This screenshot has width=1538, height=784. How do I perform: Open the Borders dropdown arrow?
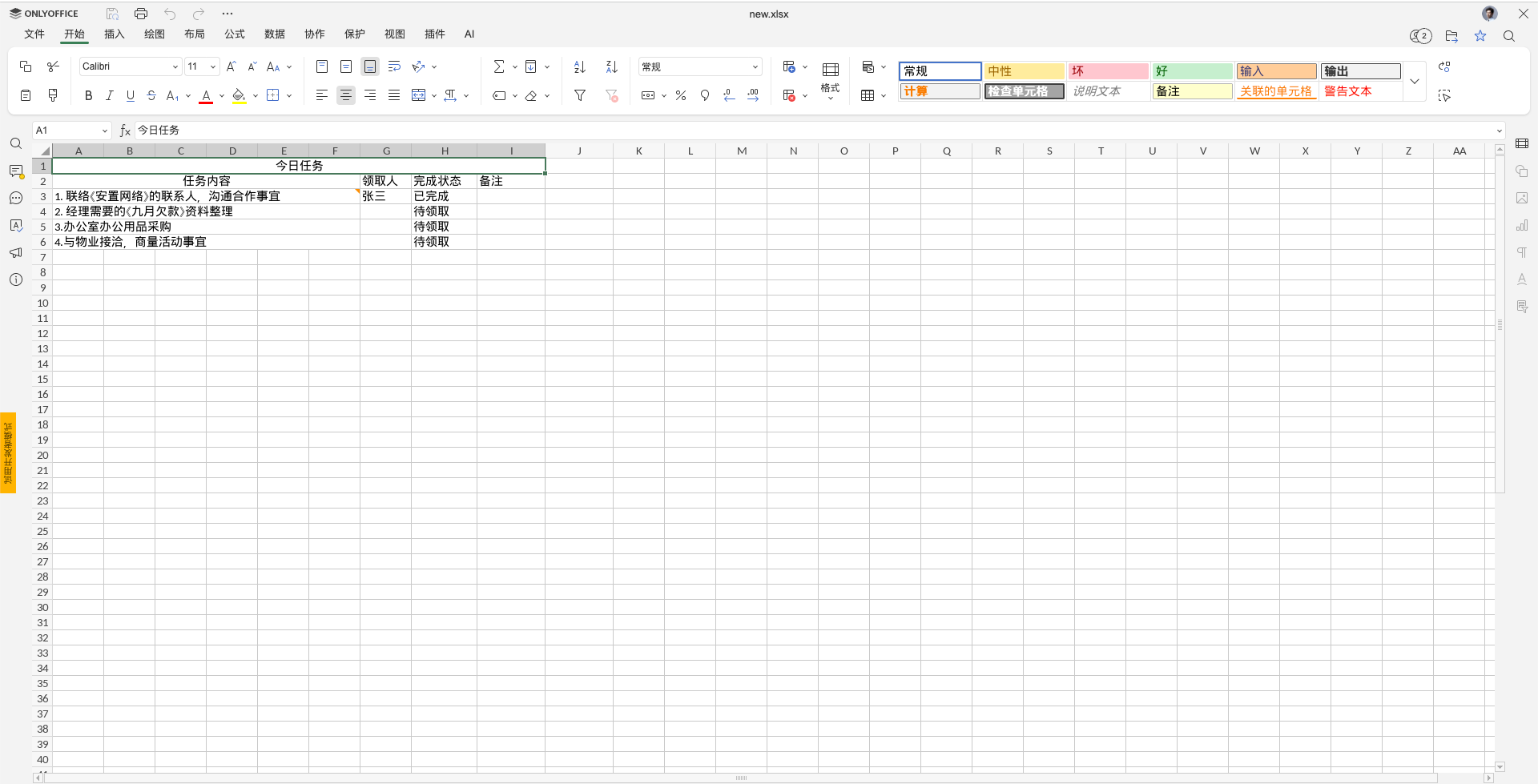pos(289,95)
